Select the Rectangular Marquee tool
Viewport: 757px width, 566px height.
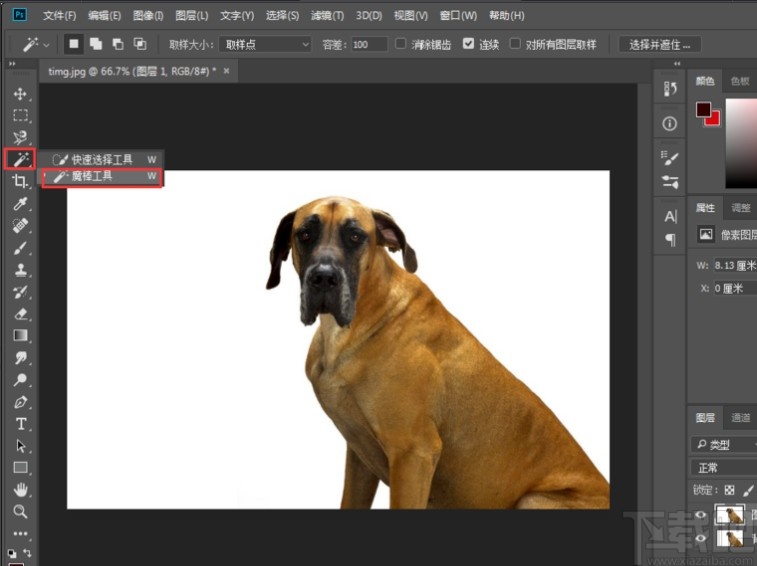click(x=20, y=116)
